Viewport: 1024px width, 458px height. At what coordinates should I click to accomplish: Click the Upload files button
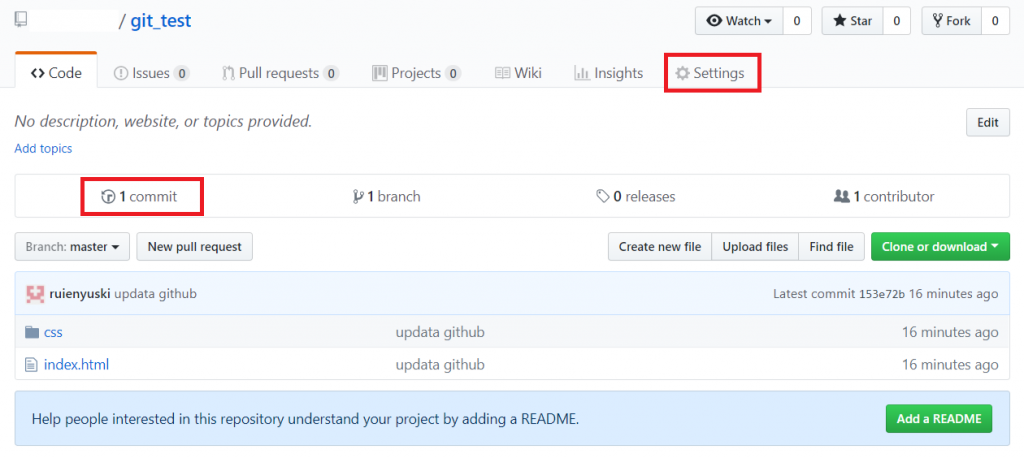click(x=755, y=246)
